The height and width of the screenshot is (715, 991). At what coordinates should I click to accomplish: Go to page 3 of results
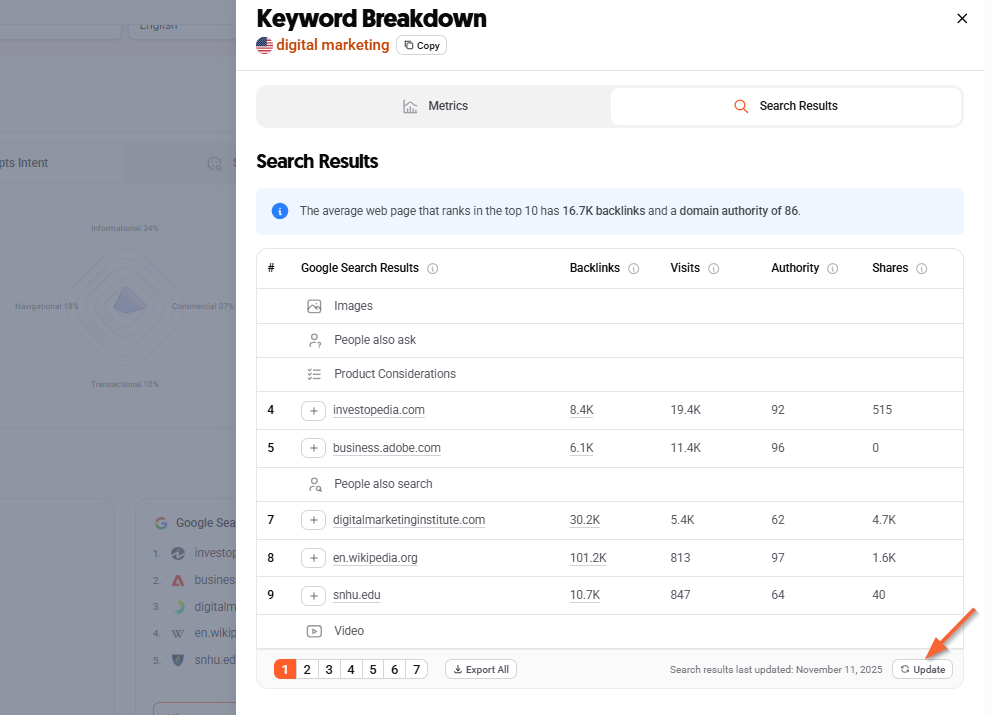pos(329,669)
